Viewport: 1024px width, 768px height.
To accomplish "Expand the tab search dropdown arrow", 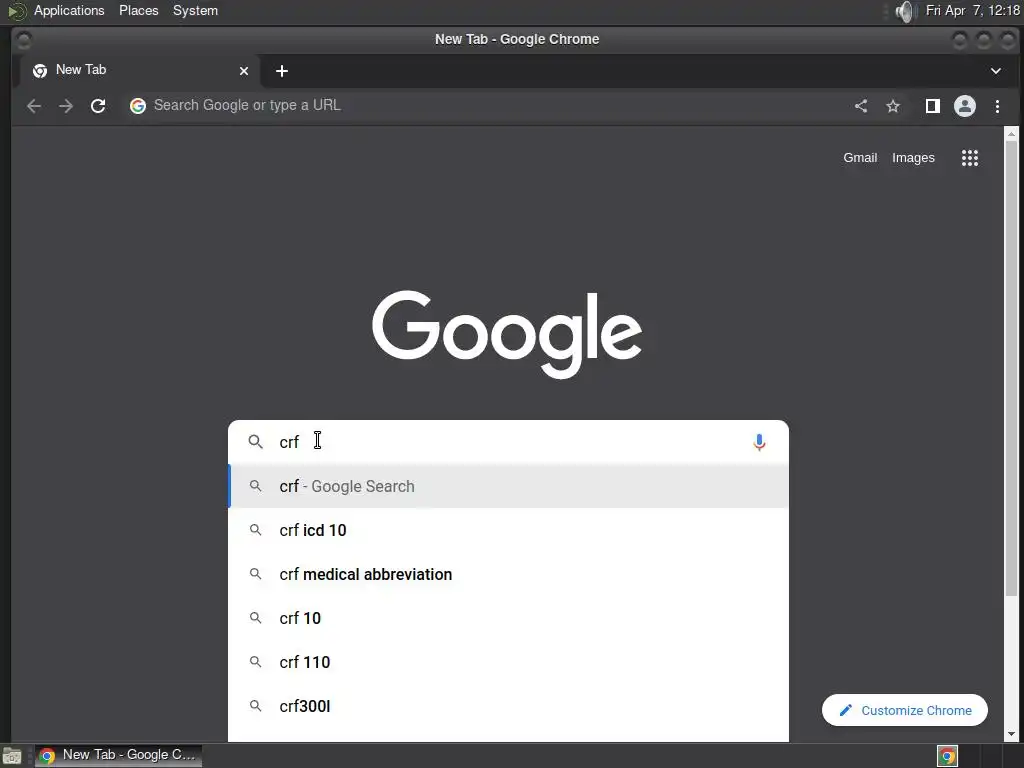I will (x=996, y=71).
